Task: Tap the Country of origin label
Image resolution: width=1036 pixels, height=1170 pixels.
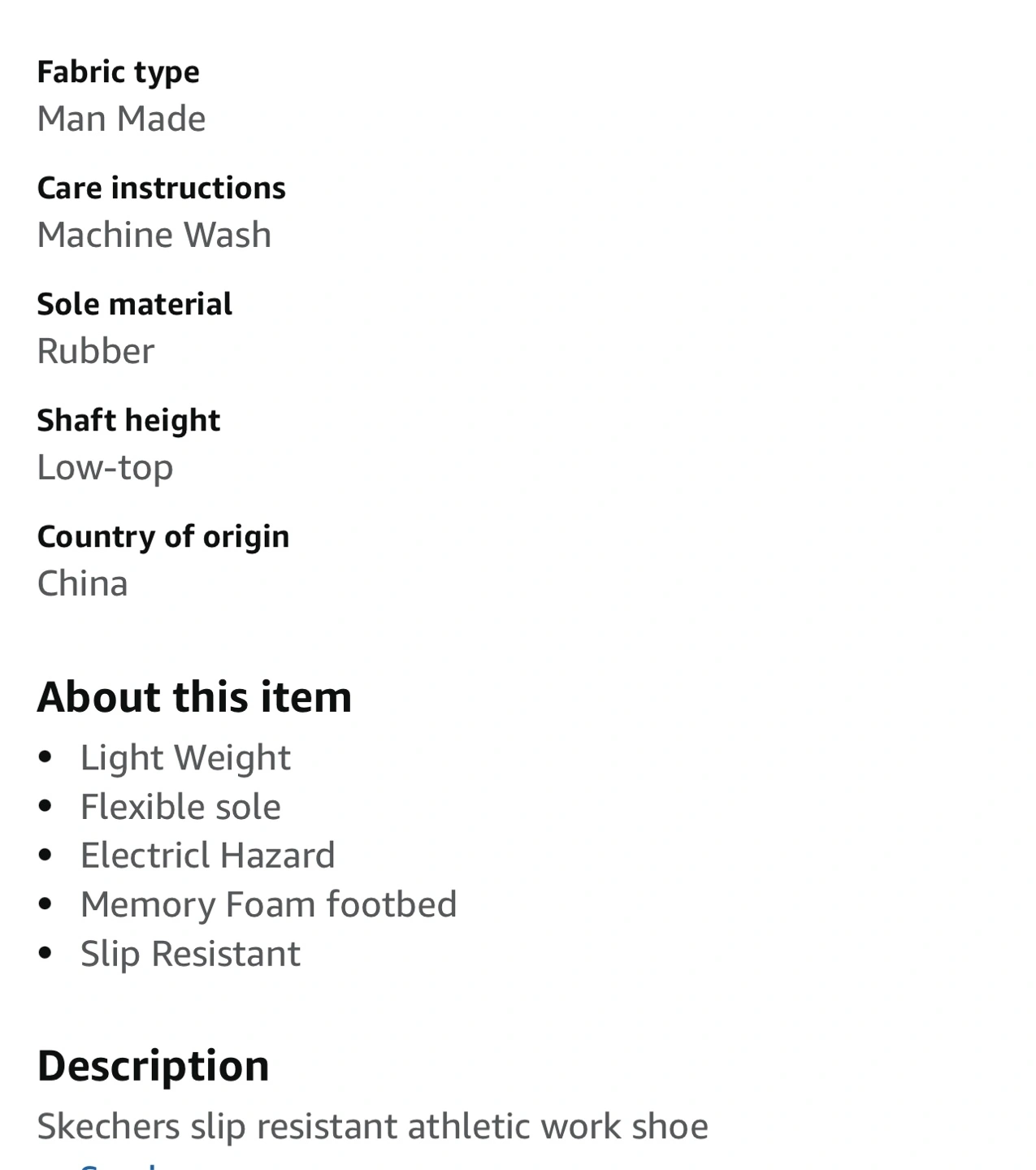Action: pos(163,537)
